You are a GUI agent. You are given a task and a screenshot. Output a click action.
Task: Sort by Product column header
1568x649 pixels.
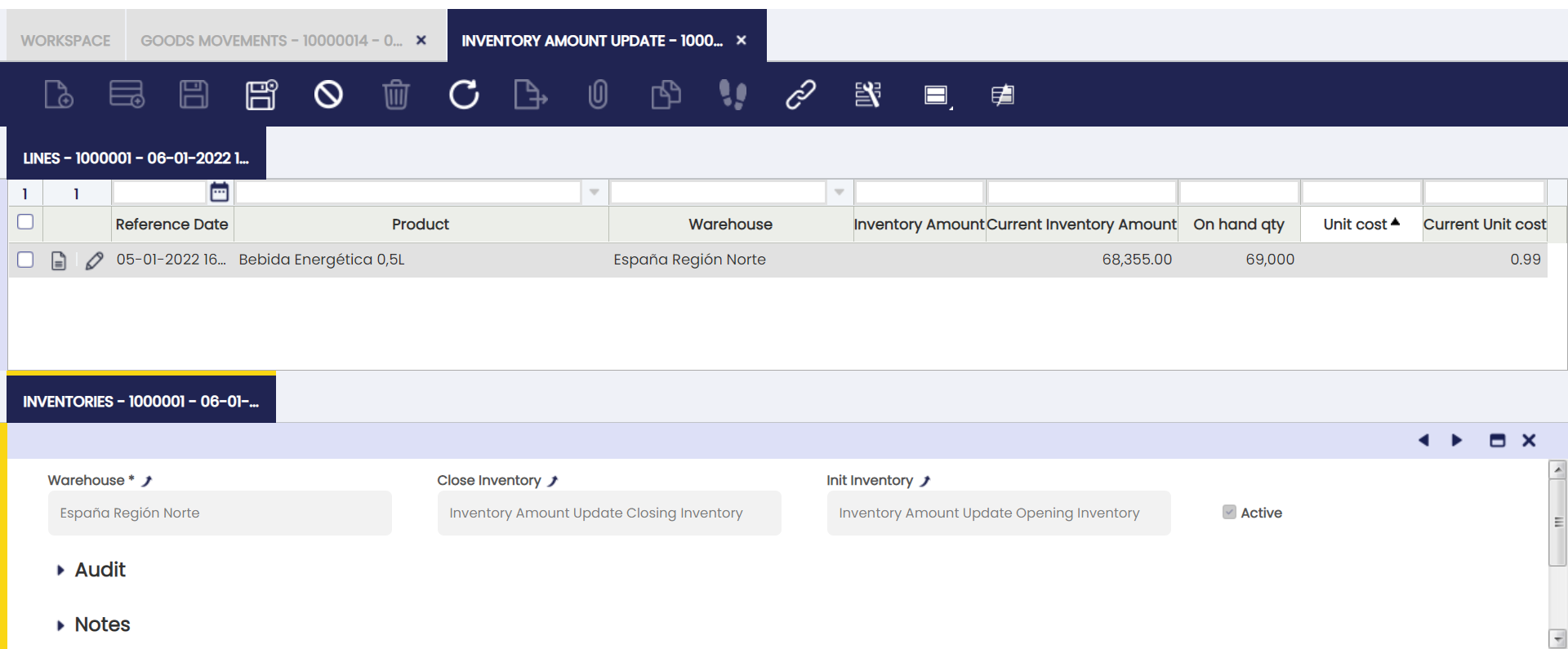tap(421, 224)
